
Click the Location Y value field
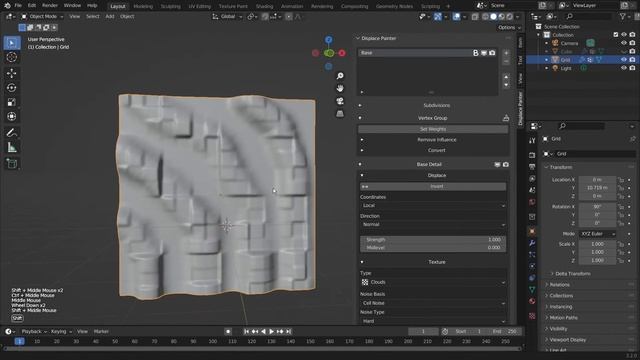pyautogui.click(x=597, y=188)
